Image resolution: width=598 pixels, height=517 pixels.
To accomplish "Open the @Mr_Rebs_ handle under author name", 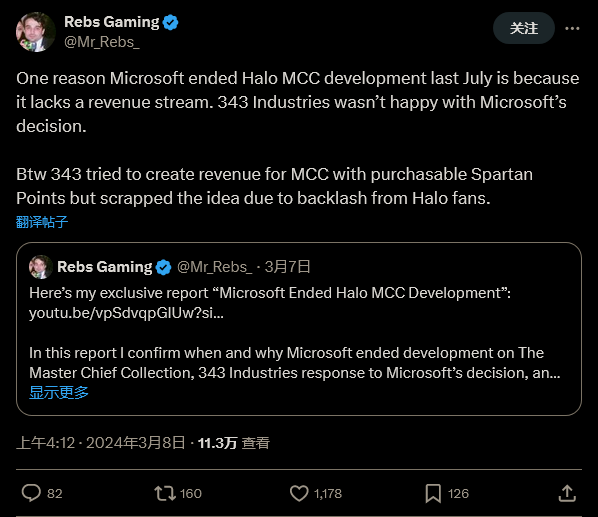I will (102, 42).
